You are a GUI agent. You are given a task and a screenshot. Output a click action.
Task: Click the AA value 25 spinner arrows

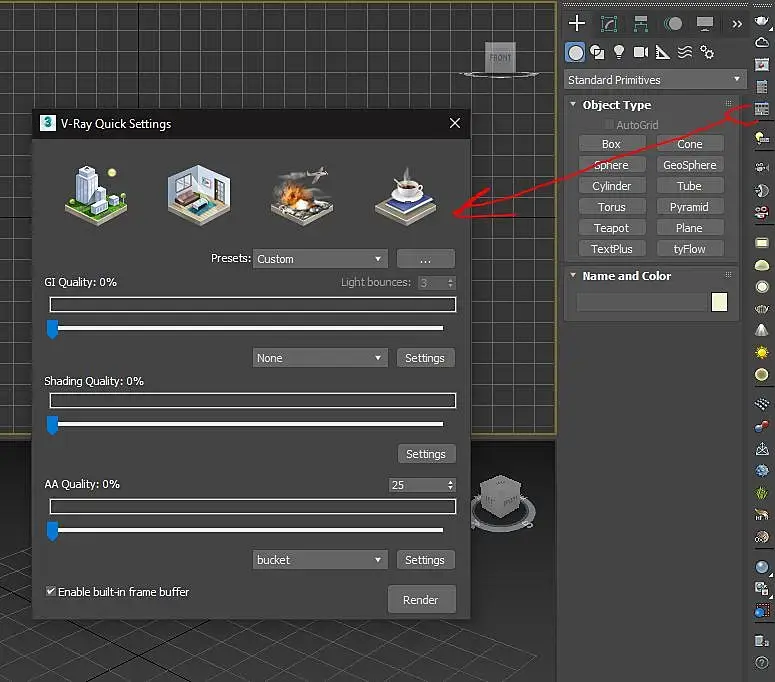click(x=450, y=485)
